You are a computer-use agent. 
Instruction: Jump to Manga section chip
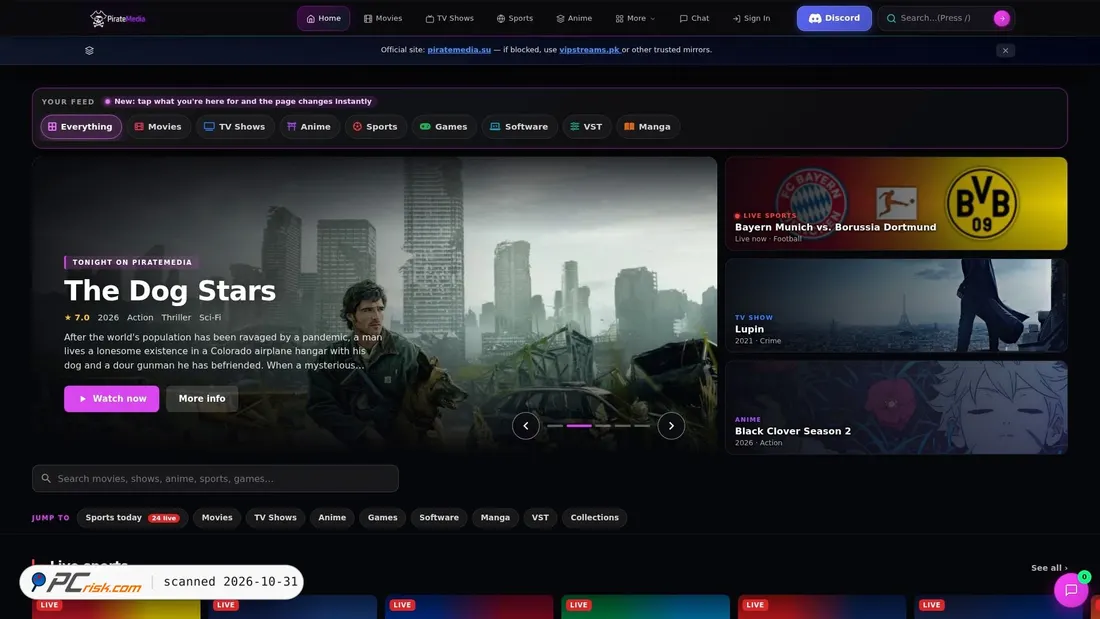495,518
